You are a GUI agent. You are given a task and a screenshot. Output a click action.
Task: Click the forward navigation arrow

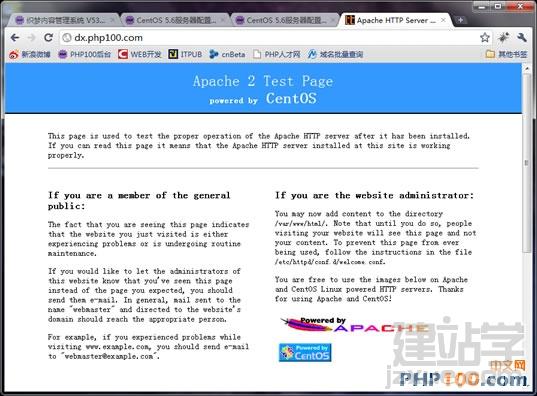coord(32,37)
